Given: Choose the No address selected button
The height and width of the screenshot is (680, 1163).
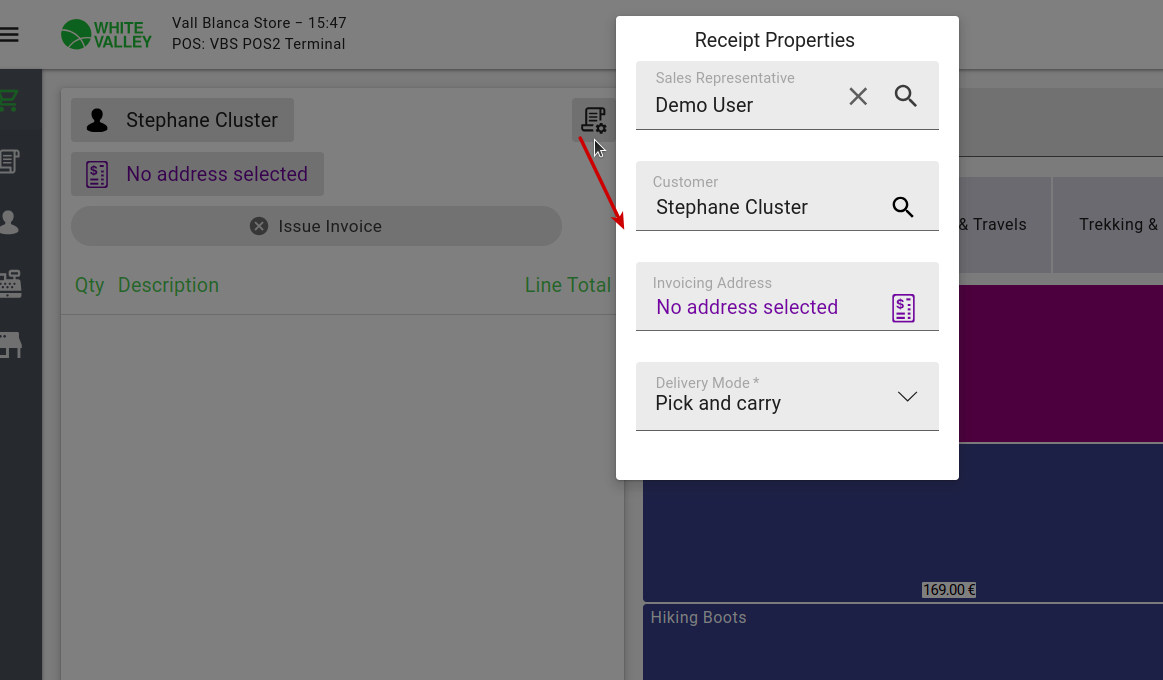Looking at the screenshot, I should coord(197,174).
